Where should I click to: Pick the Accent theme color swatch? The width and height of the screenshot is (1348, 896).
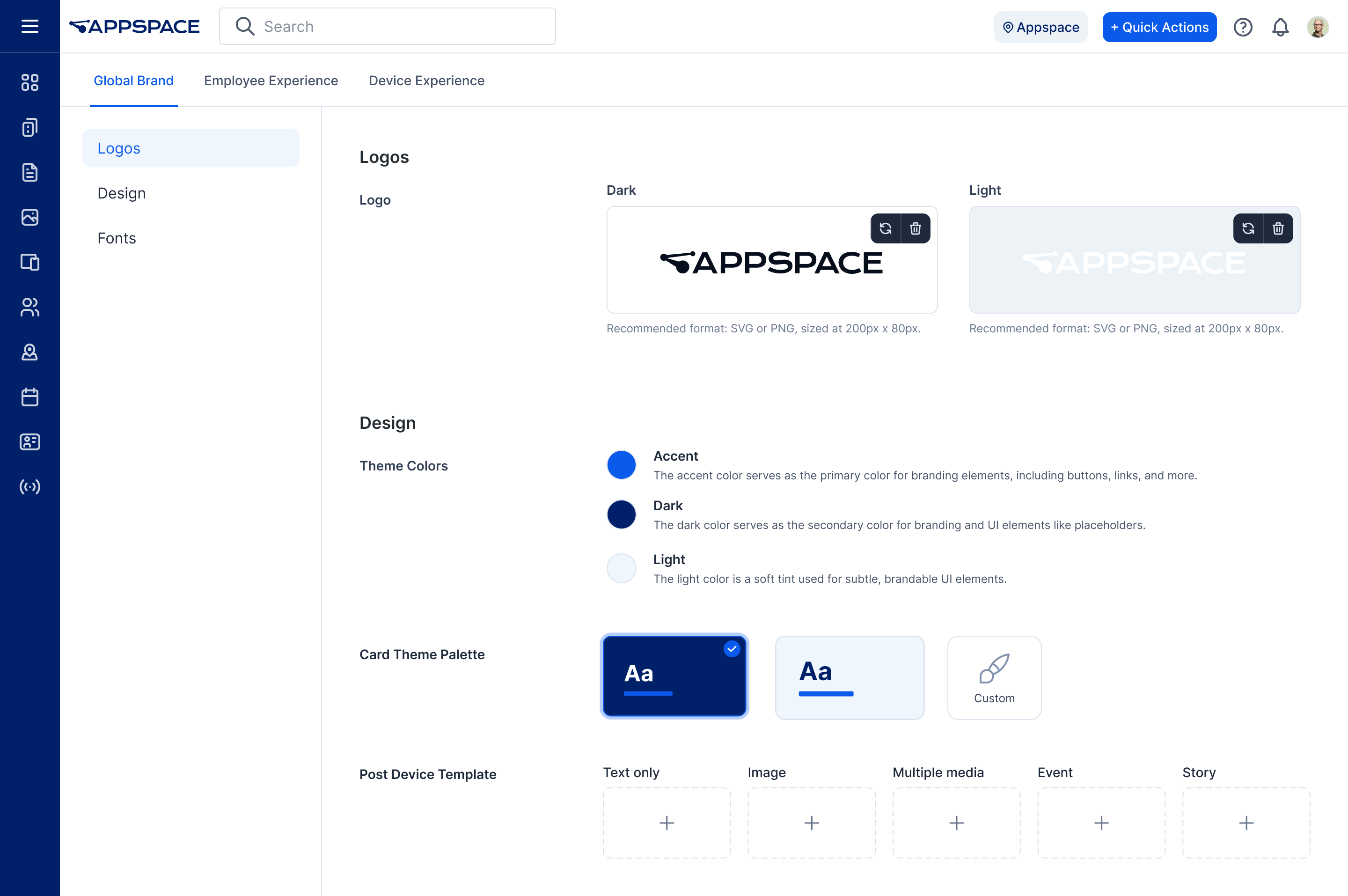click(x=621, y=464)
